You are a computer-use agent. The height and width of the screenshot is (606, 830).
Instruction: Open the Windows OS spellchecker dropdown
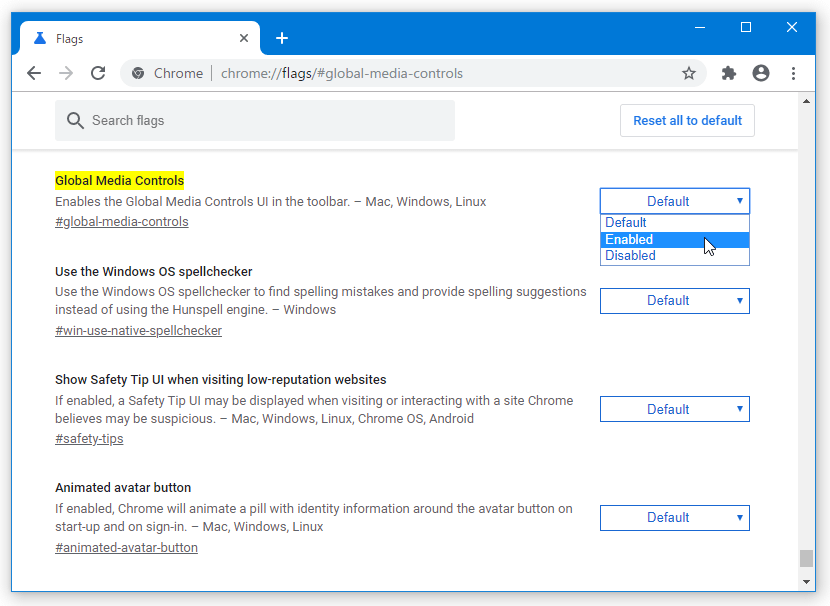674,301
